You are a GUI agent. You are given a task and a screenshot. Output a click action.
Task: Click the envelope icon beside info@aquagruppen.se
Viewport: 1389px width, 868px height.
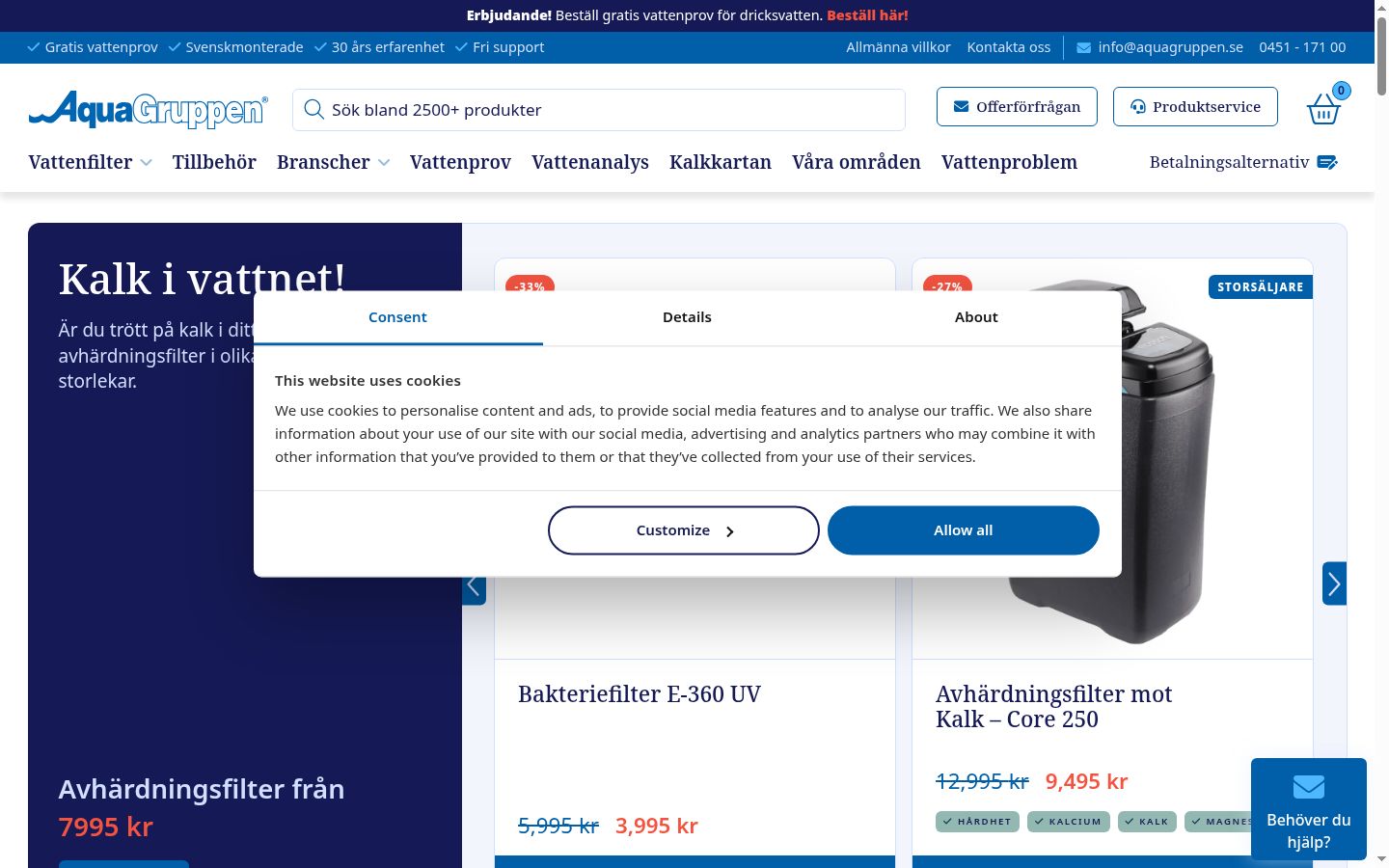(x=1084, y=47)
